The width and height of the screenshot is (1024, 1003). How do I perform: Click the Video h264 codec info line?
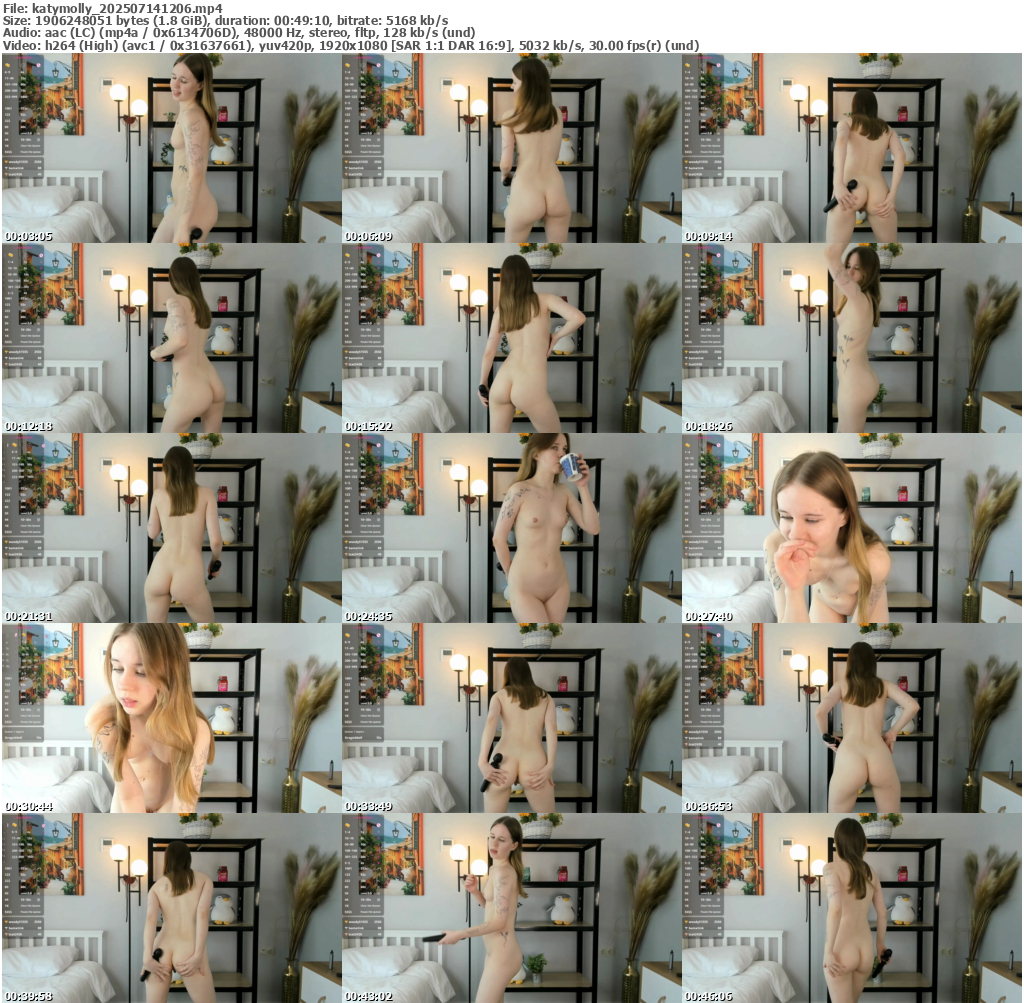(x=350, y=45)
